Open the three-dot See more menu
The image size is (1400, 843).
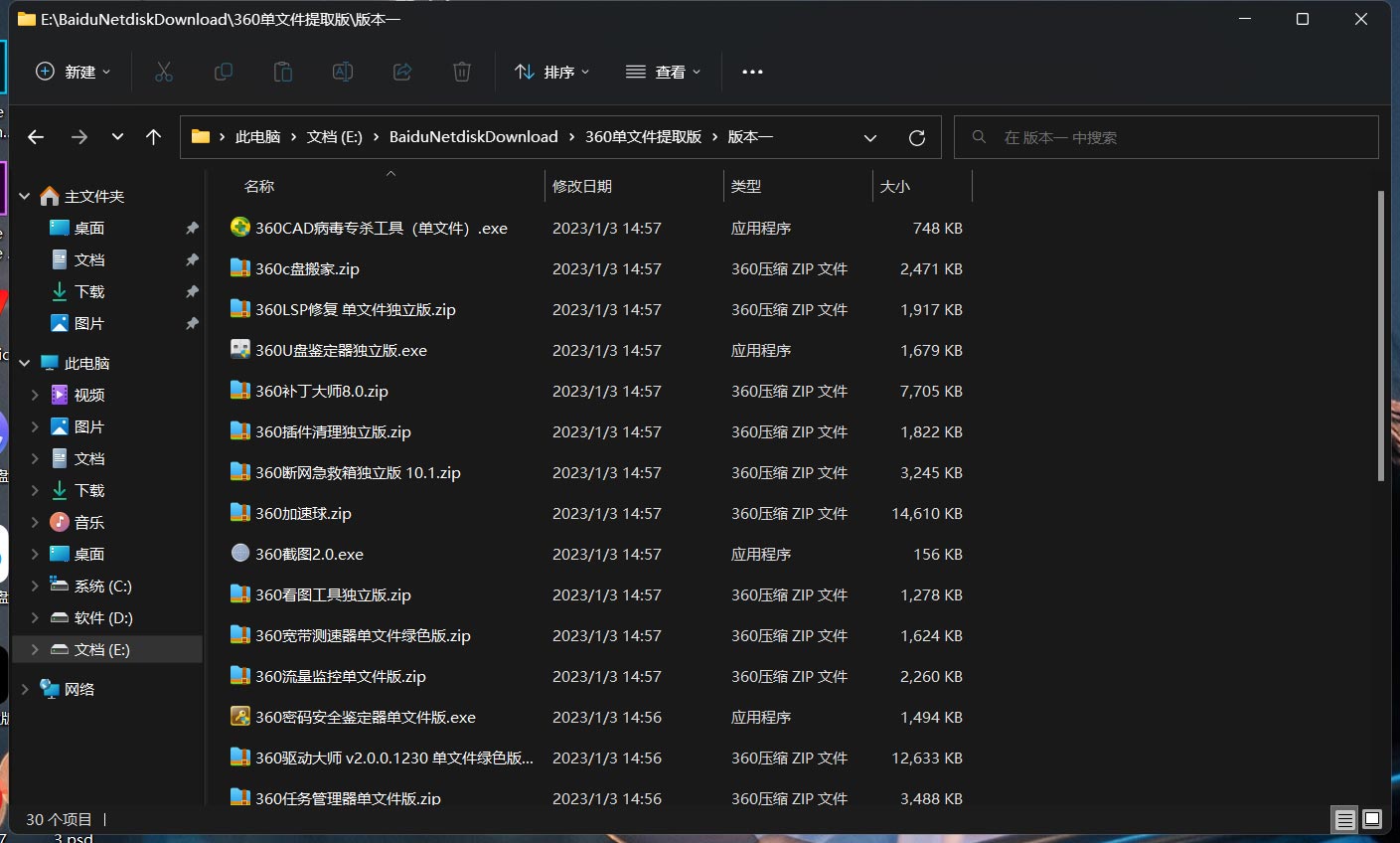tap(752, 72)
